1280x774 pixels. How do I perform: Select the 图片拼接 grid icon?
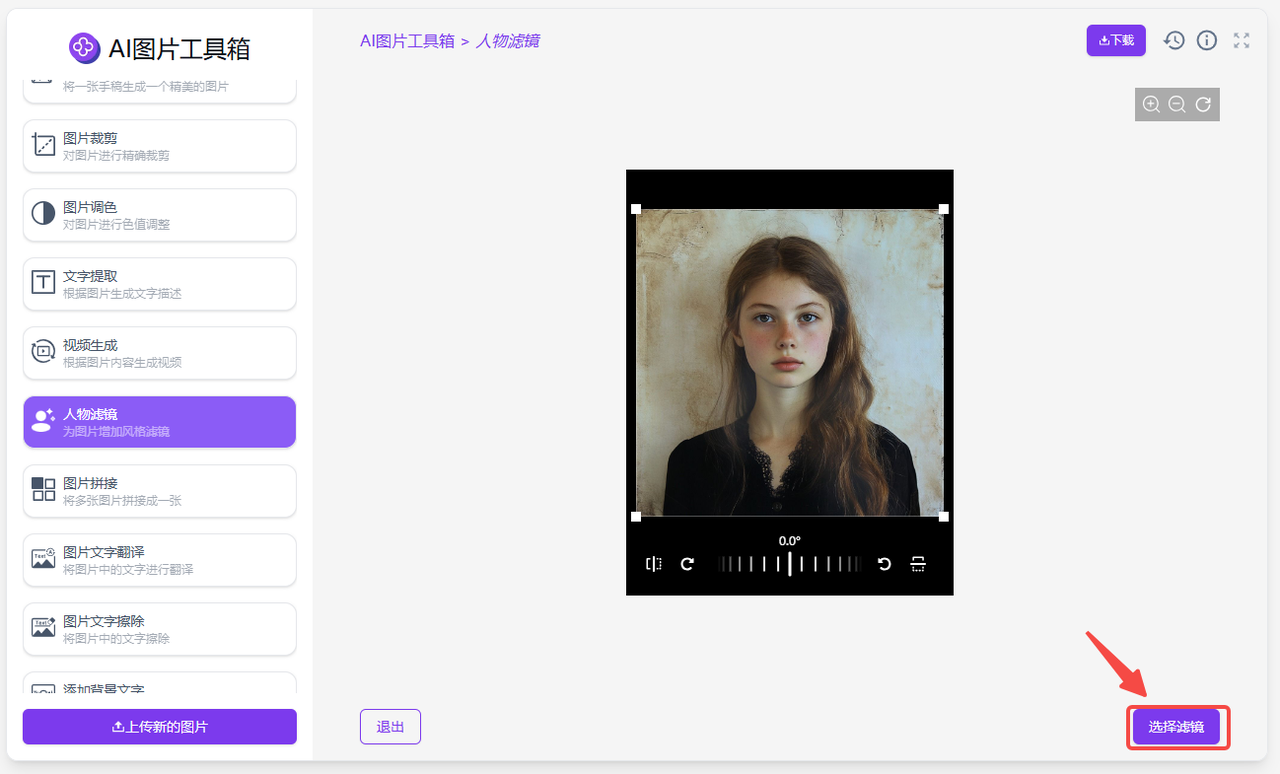click(43, 490)
